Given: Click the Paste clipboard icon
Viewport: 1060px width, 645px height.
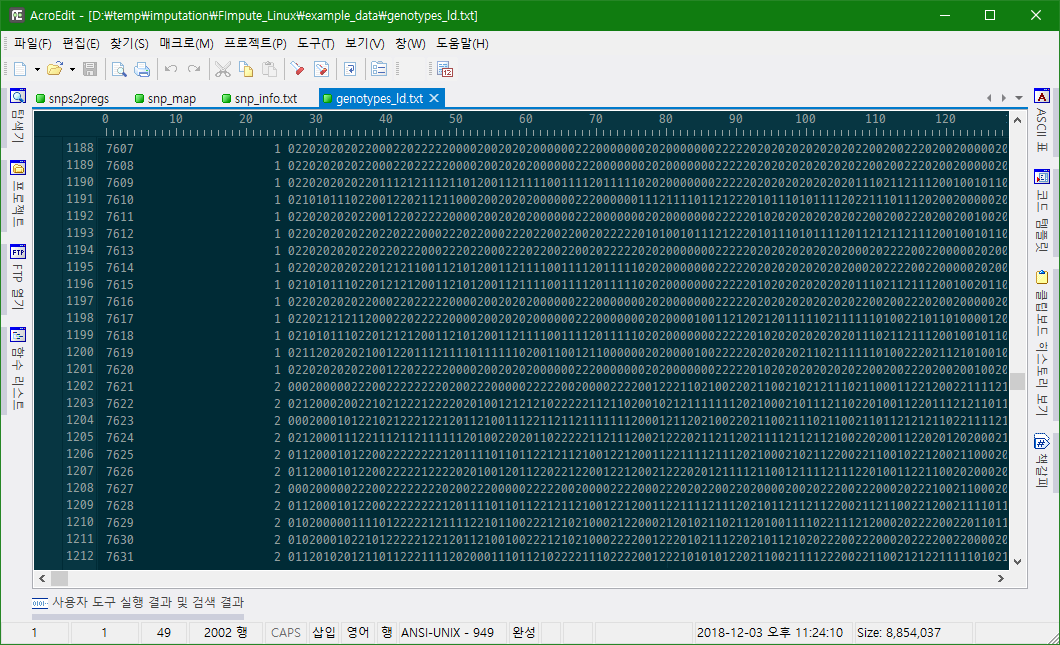Looking at the screenshot, I should click(269, 69).
